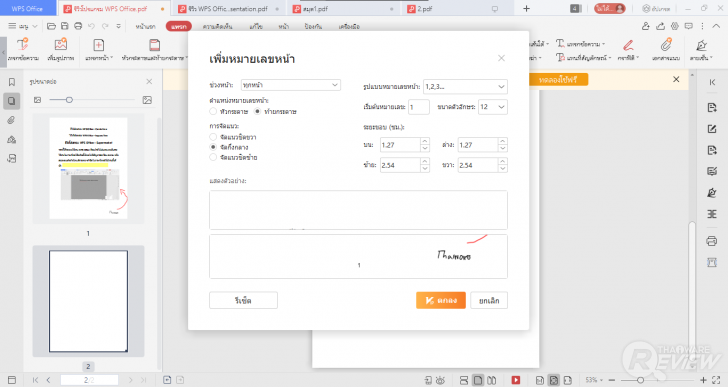Select the red pen drawing tool
The width and height of the screenshot is (728, 387).
pyautogui.click(x=628, y=45)
